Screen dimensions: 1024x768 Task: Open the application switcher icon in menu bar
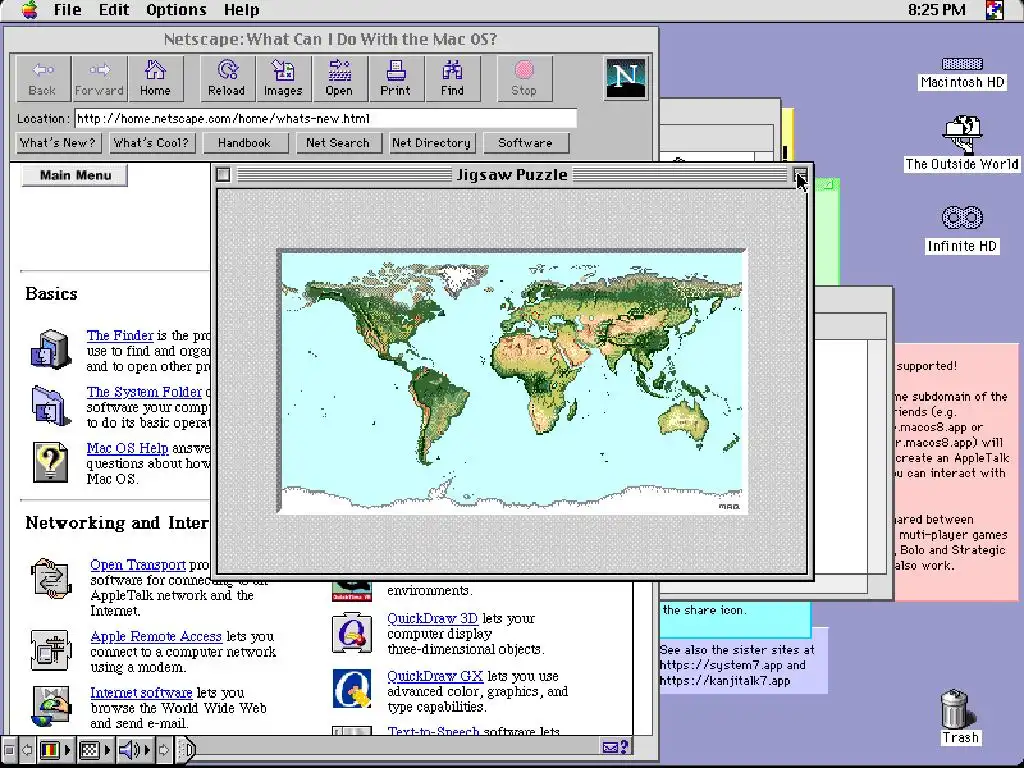[x=995, y=10]
